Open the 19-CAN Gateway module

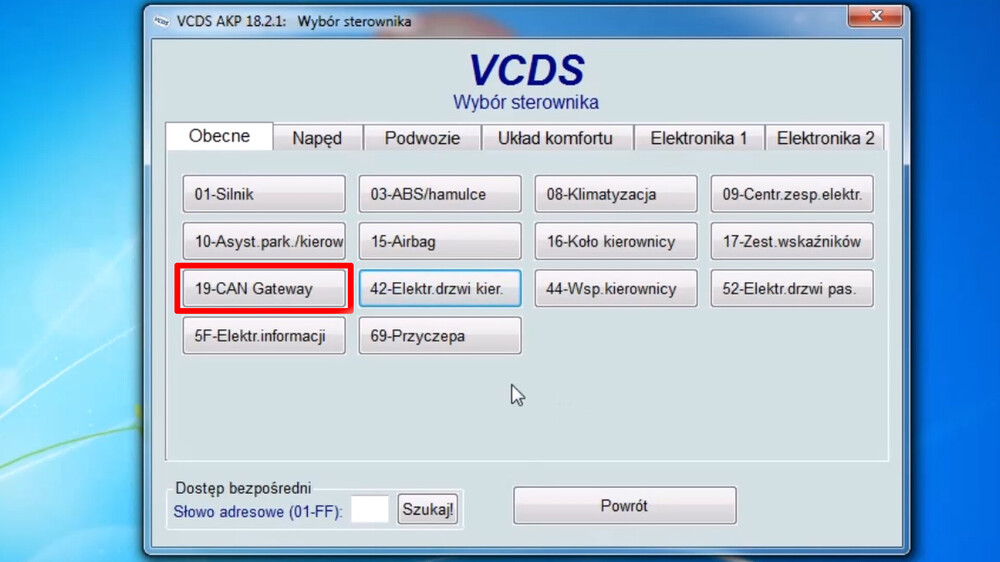[263, 289]
